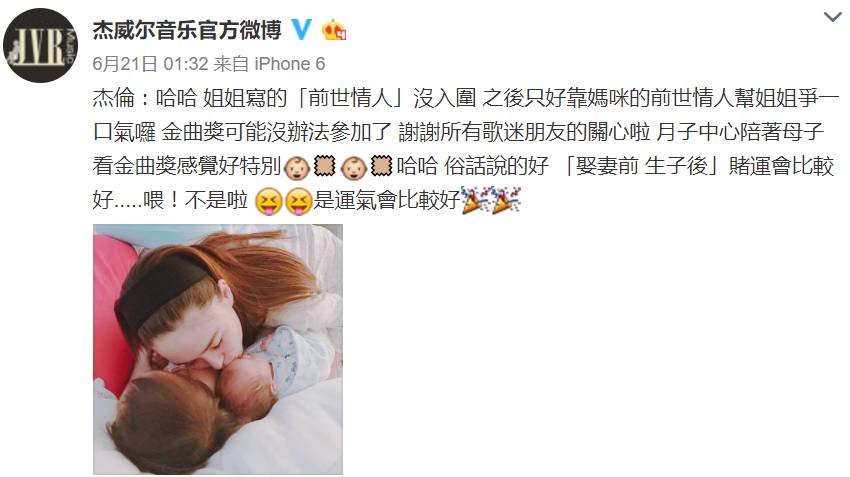Screen dimensions: 850x477
Task: Click the first skin-tone square emoji
Action: (325, 166)
